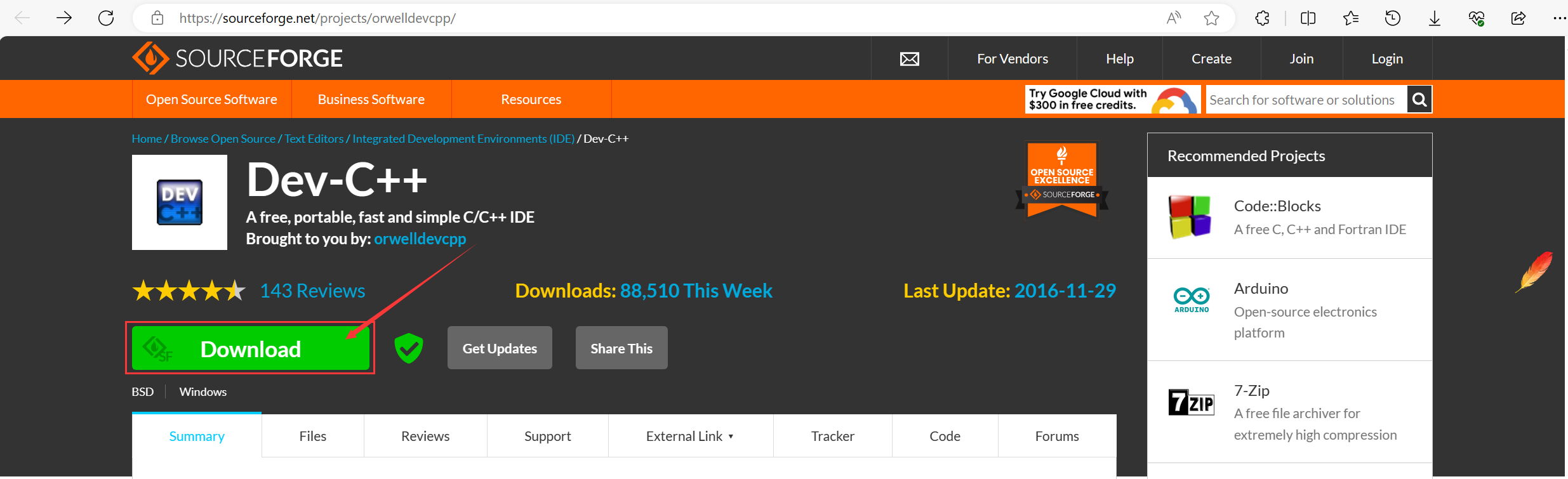The image size is (1568, 479).
Task: Open the Resources menu
Action: coord(531,99)
